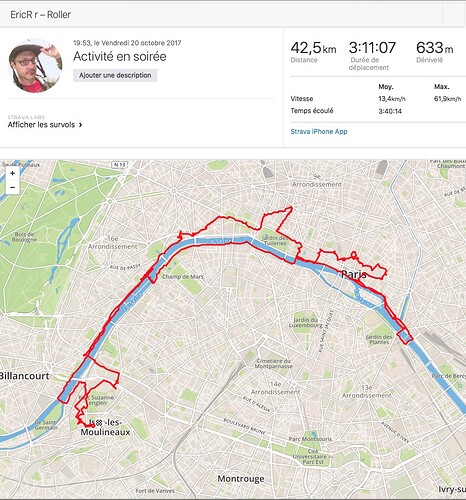Click the Activité en soirée activity title

point(120,56)
